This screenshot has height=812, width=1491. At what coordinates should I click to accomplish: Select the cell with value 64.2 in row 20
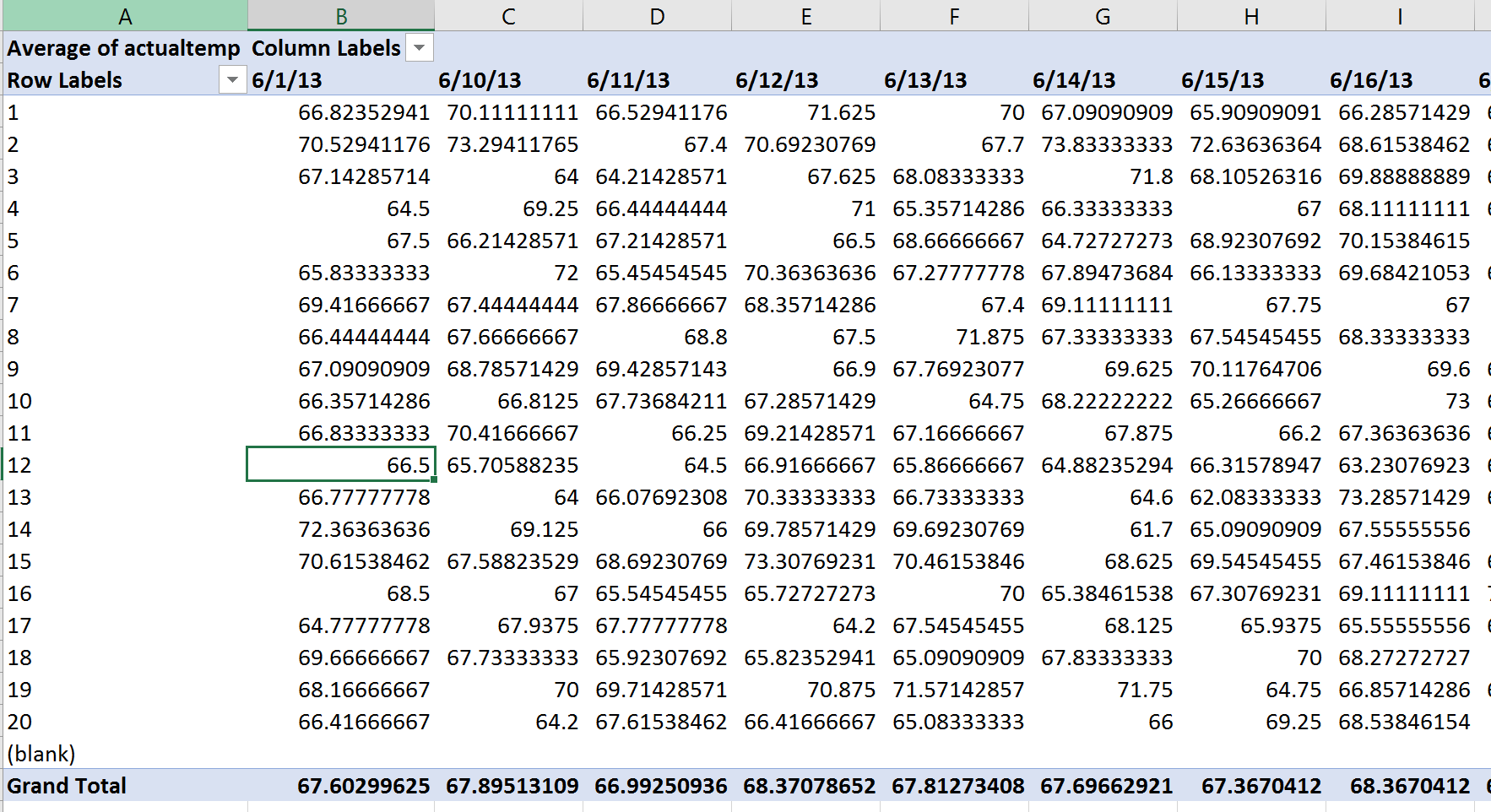click(508, 722)
